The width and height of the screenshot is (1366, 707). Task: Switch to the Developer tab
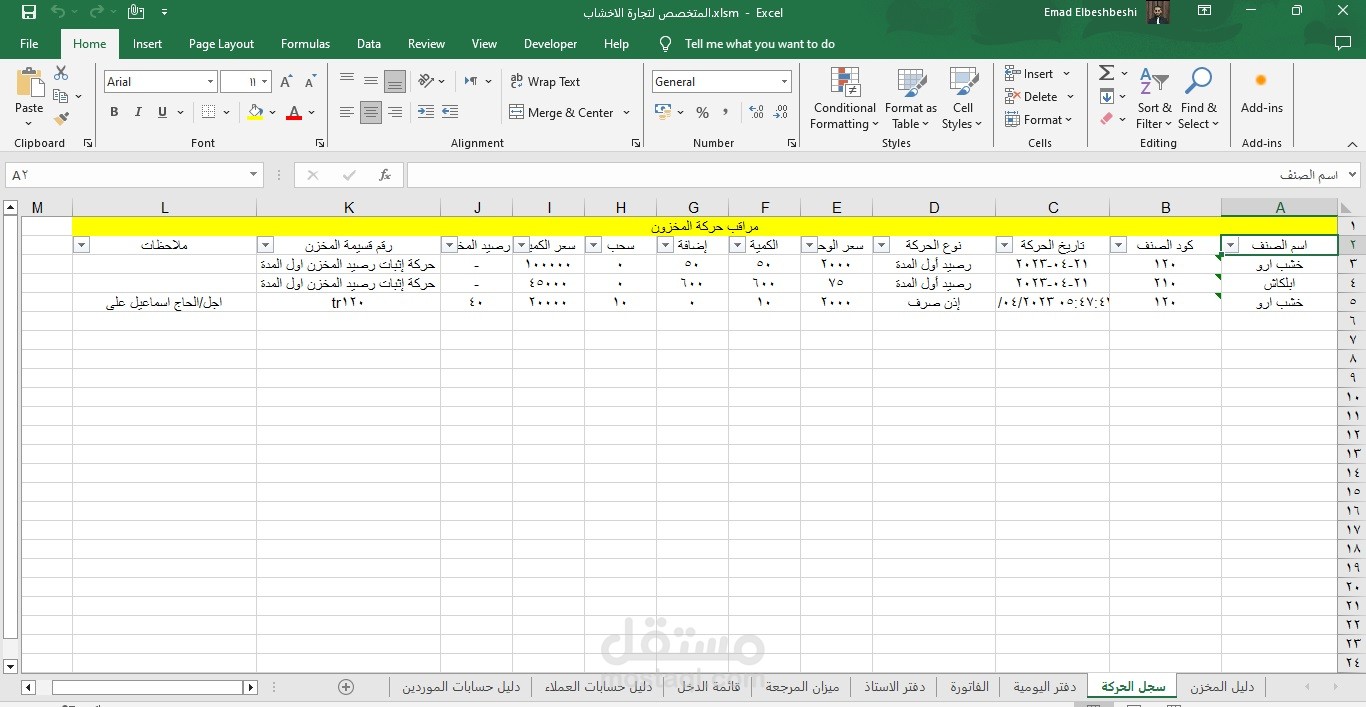[x=550, y=44]
